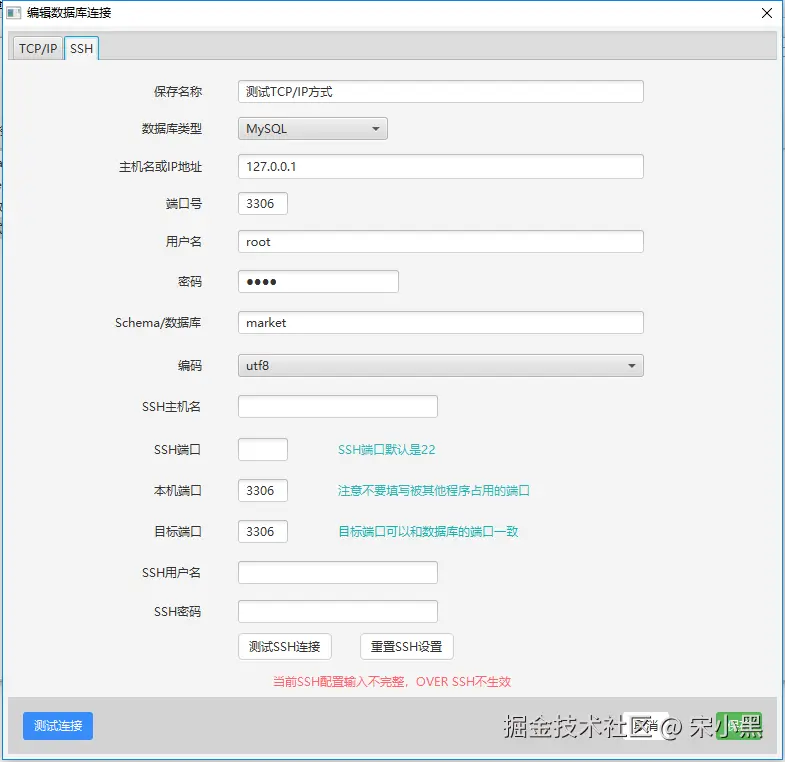This screenshot has height=762, width=785.
Task: Edit the 保存名称 text field
Action: [441, 92]
